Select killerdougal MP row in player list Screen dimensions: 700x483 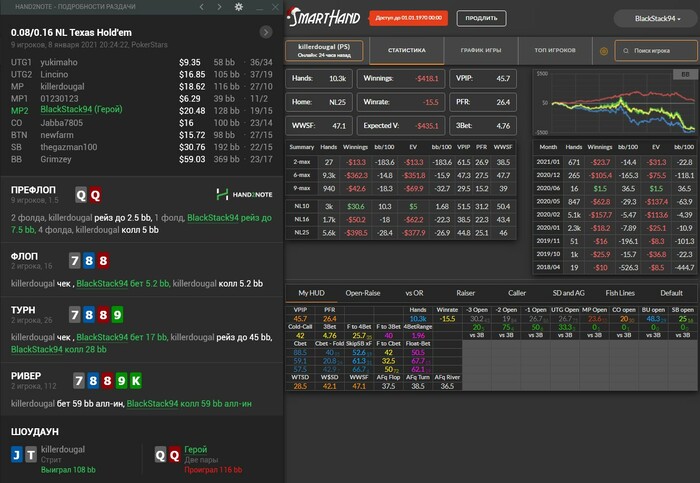(142, 86)
